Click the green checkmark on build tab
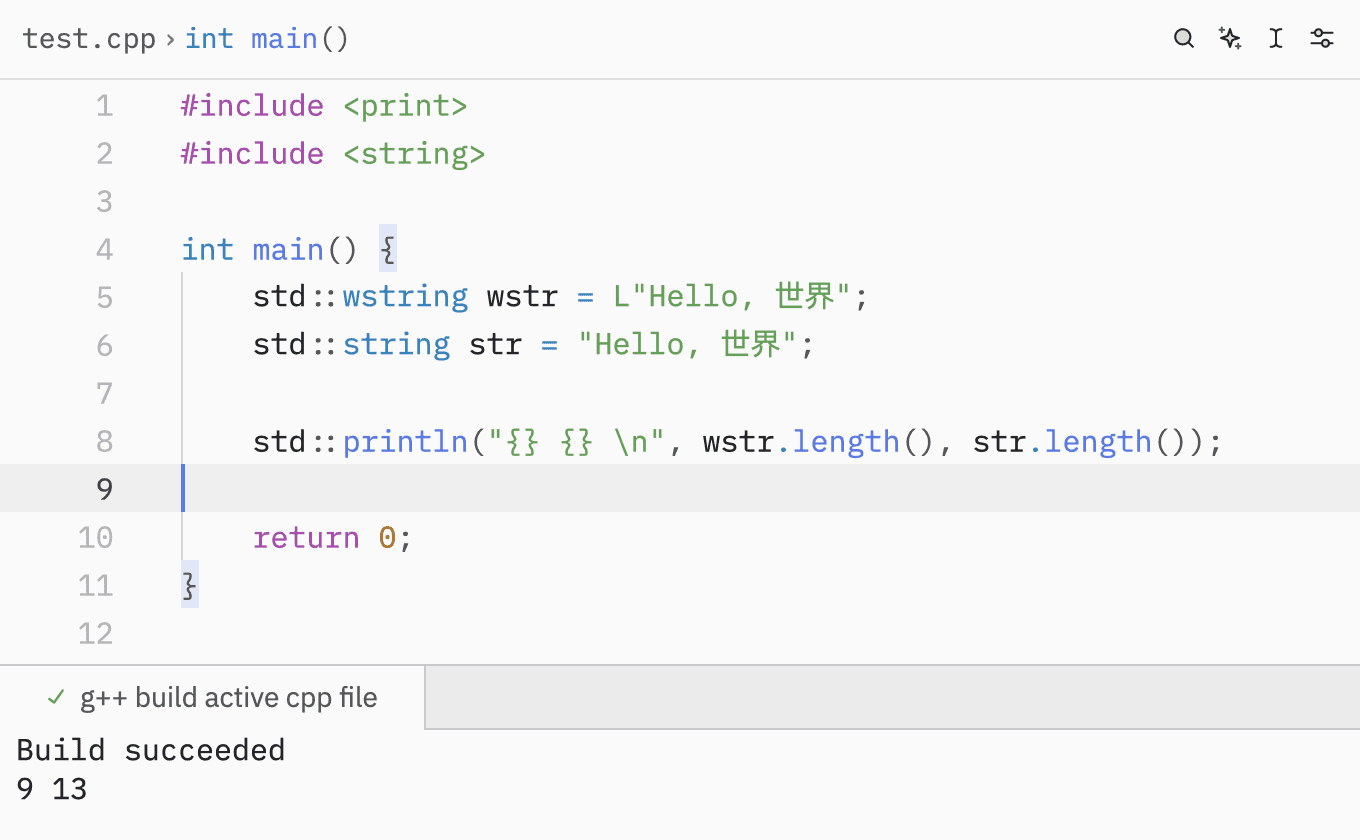The width and height of the screenshot is (1360, 840). pyautogui.click(x=57, y=697)
